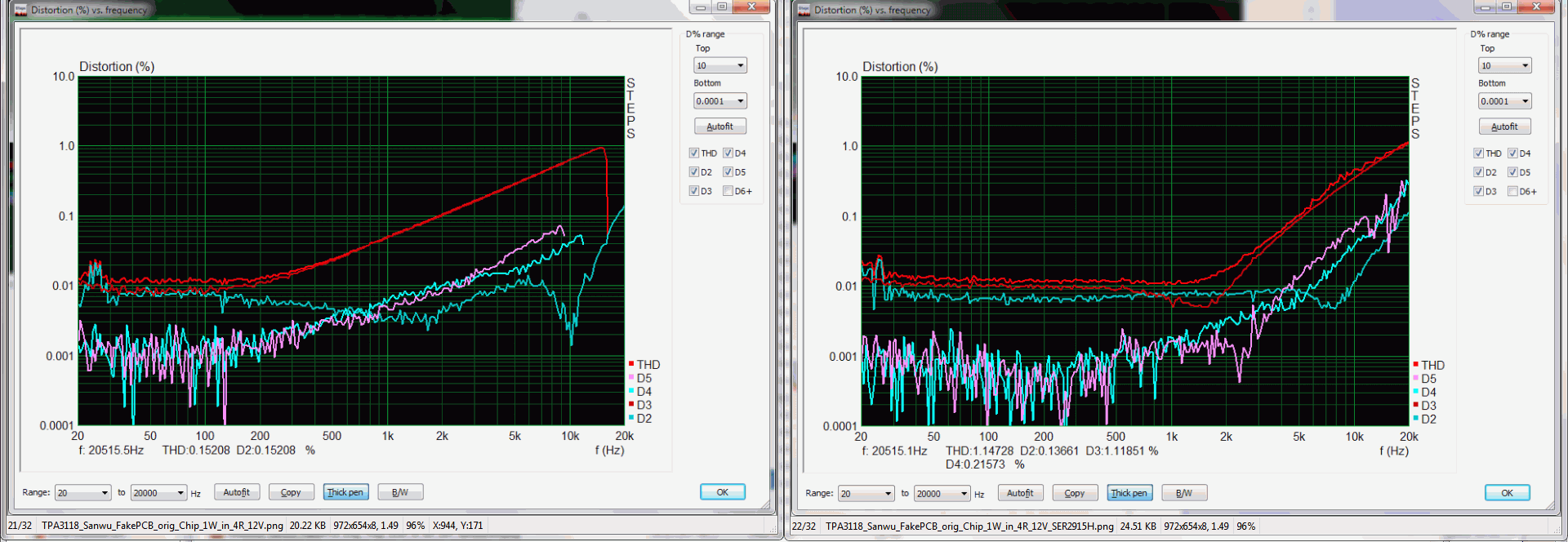Toggle D4 checkbox in right window
Screen dimensions: 1568x542
(x=1512, y=153)
